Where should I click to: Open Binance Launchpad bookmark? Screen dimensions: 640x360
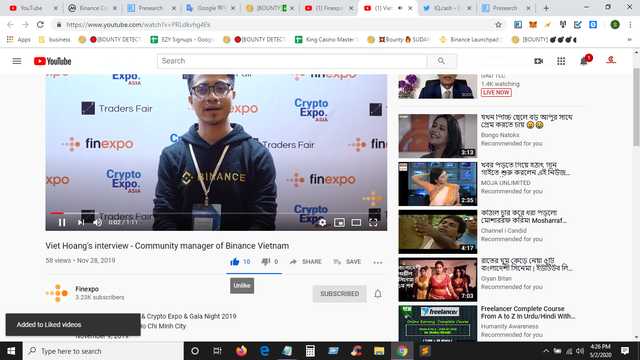coord(470,40)
